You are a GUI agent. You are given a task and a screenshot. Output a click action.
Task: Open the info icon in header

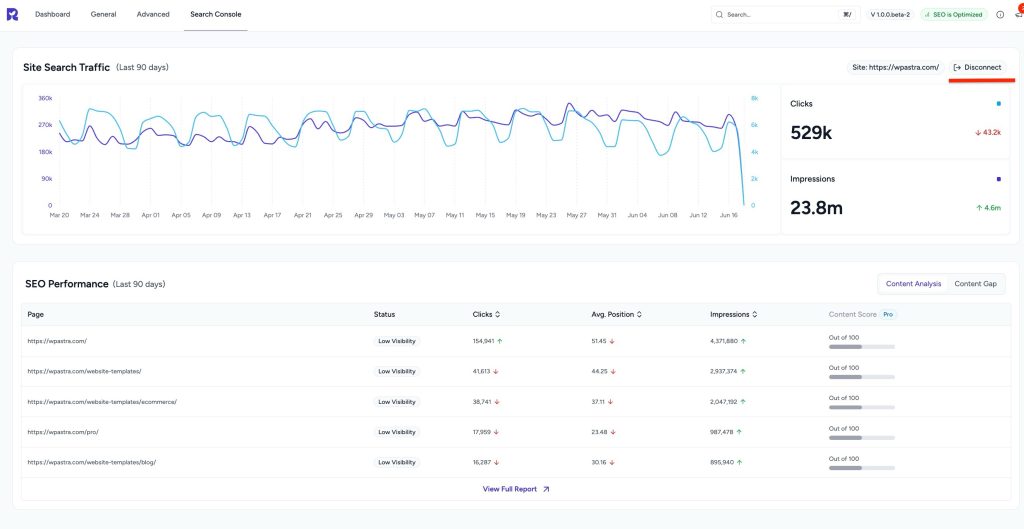coord(1000,14)
